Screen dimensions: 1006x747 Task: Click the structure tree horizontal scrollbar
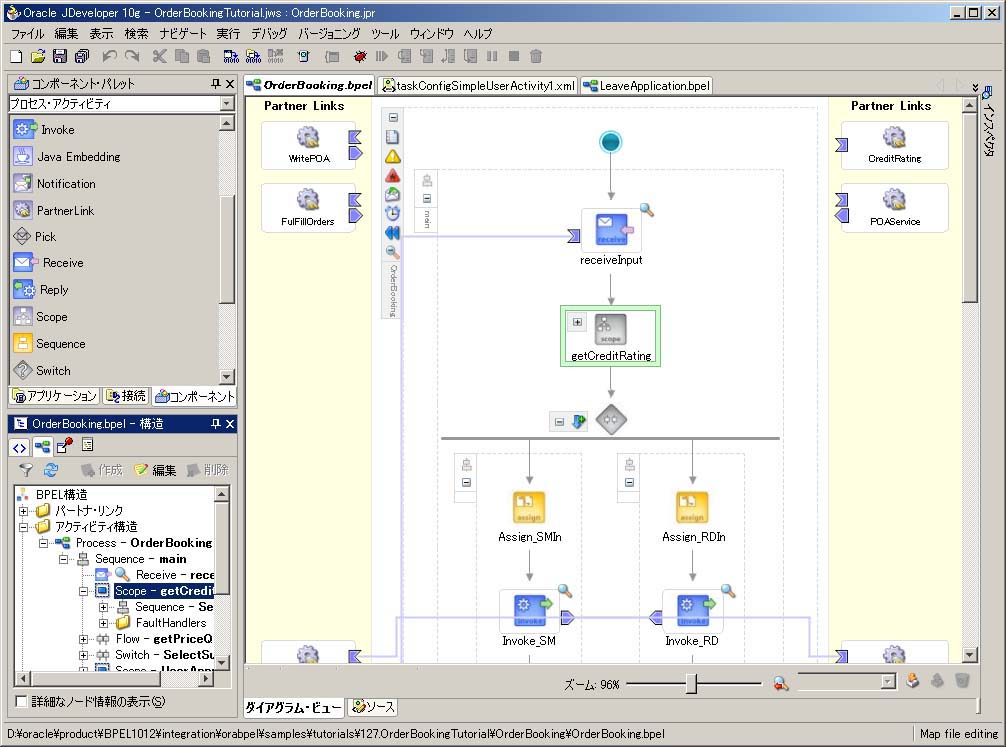(114, 678)
